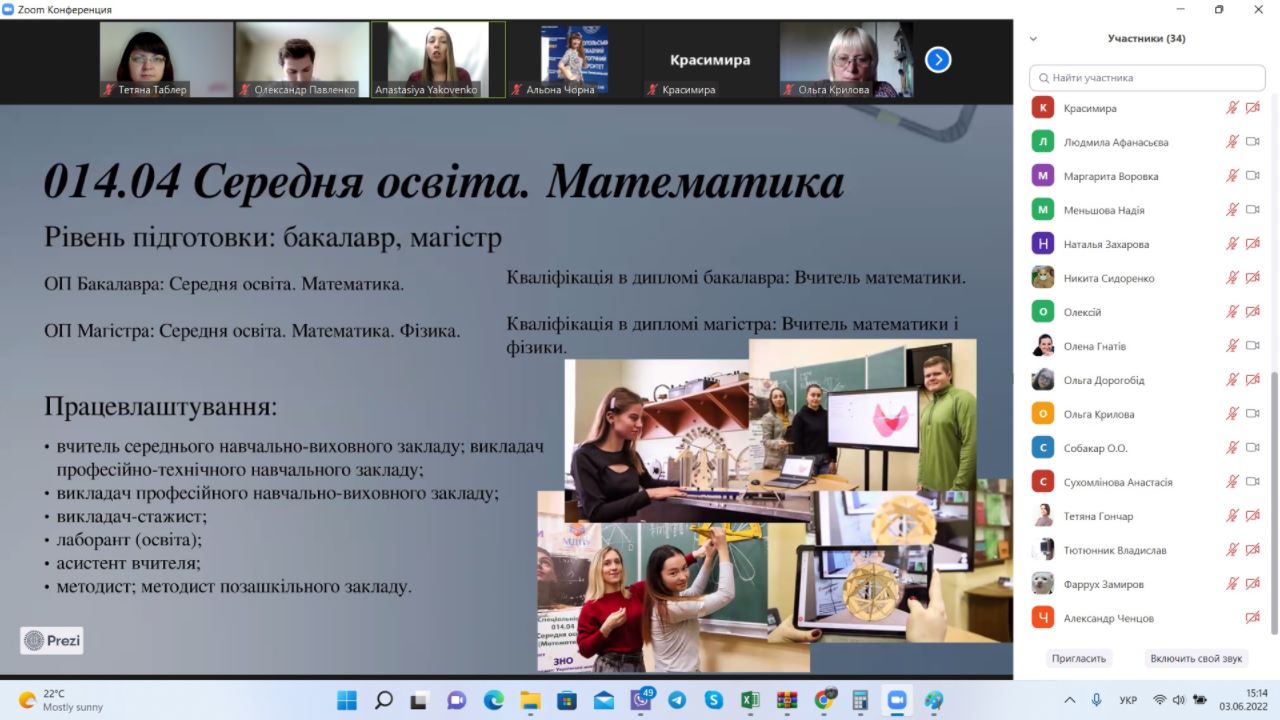Click the Включить свой звук button

coord(1196,659)
